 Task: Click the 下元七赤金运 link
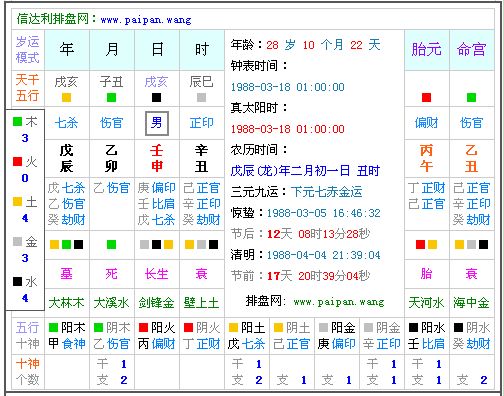[327, 192]
